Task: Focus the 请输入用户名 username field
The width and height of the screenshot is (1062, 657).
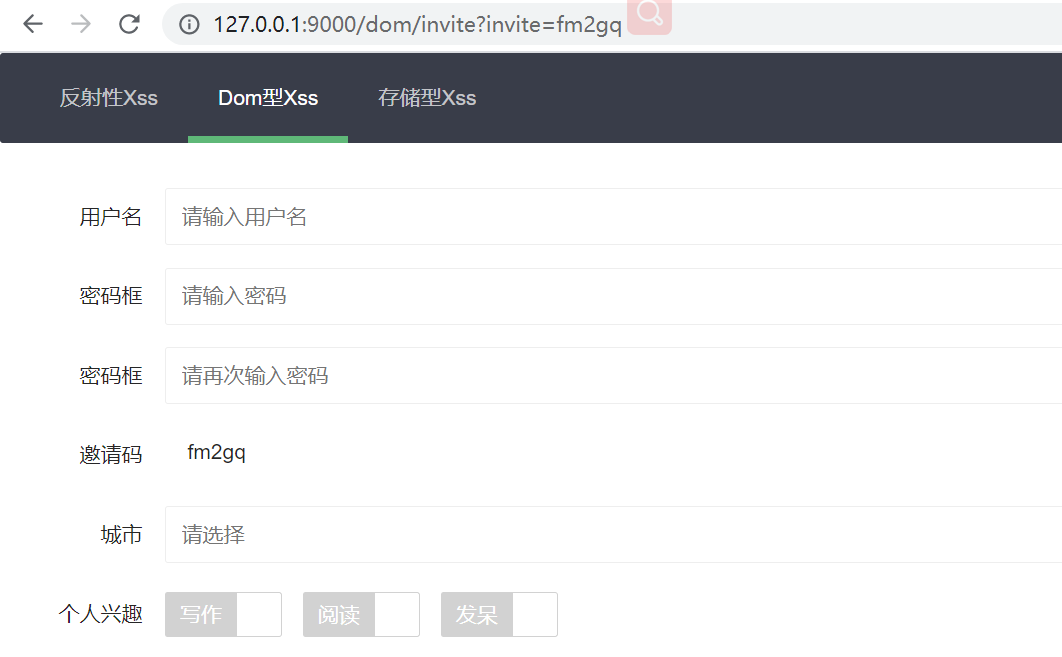Action: 614,217
